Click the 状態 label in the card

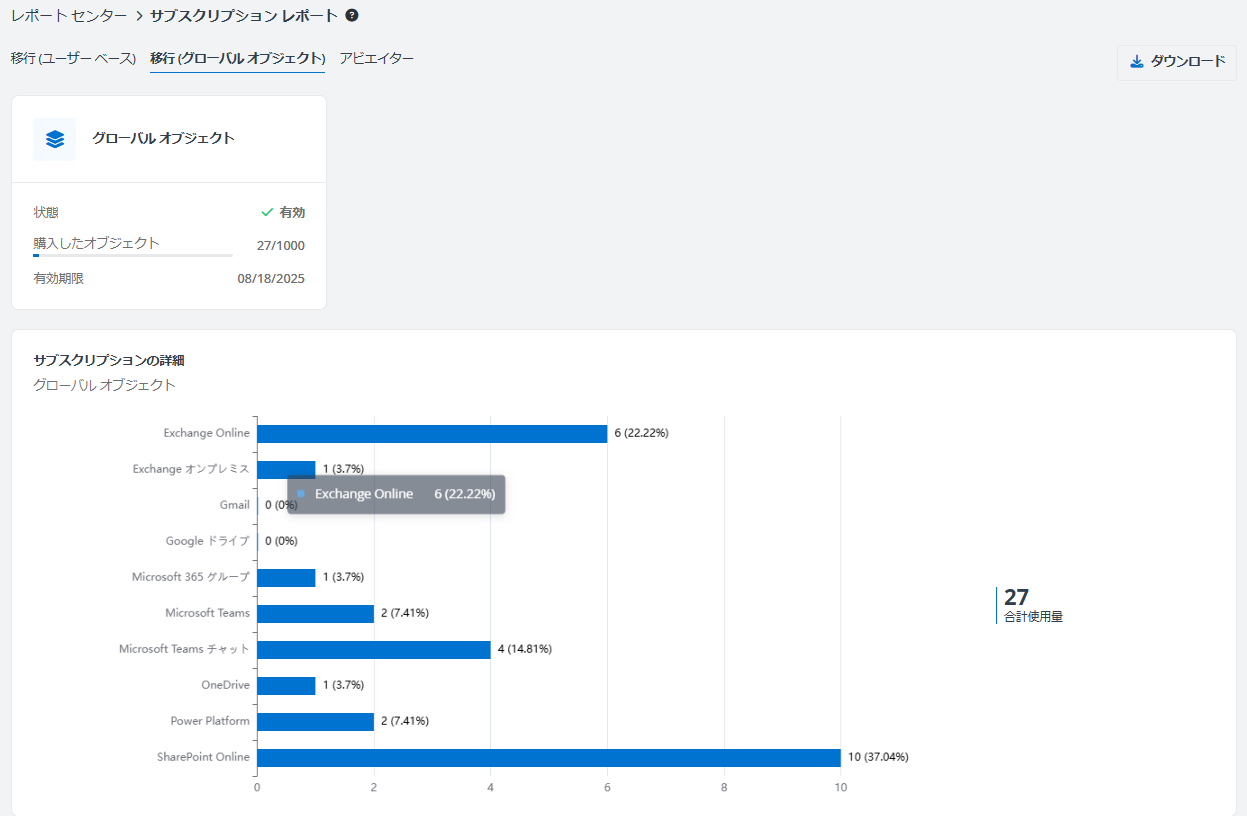(46, 212)
